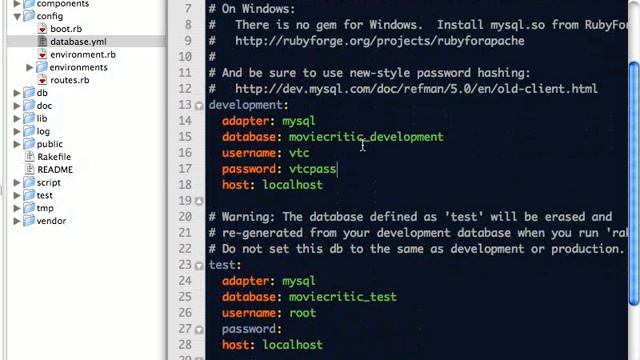The width and height of the screenshot is (640, 360).
Task: Click 'localhost' host value on line 18
Action: tap(293, 184)
